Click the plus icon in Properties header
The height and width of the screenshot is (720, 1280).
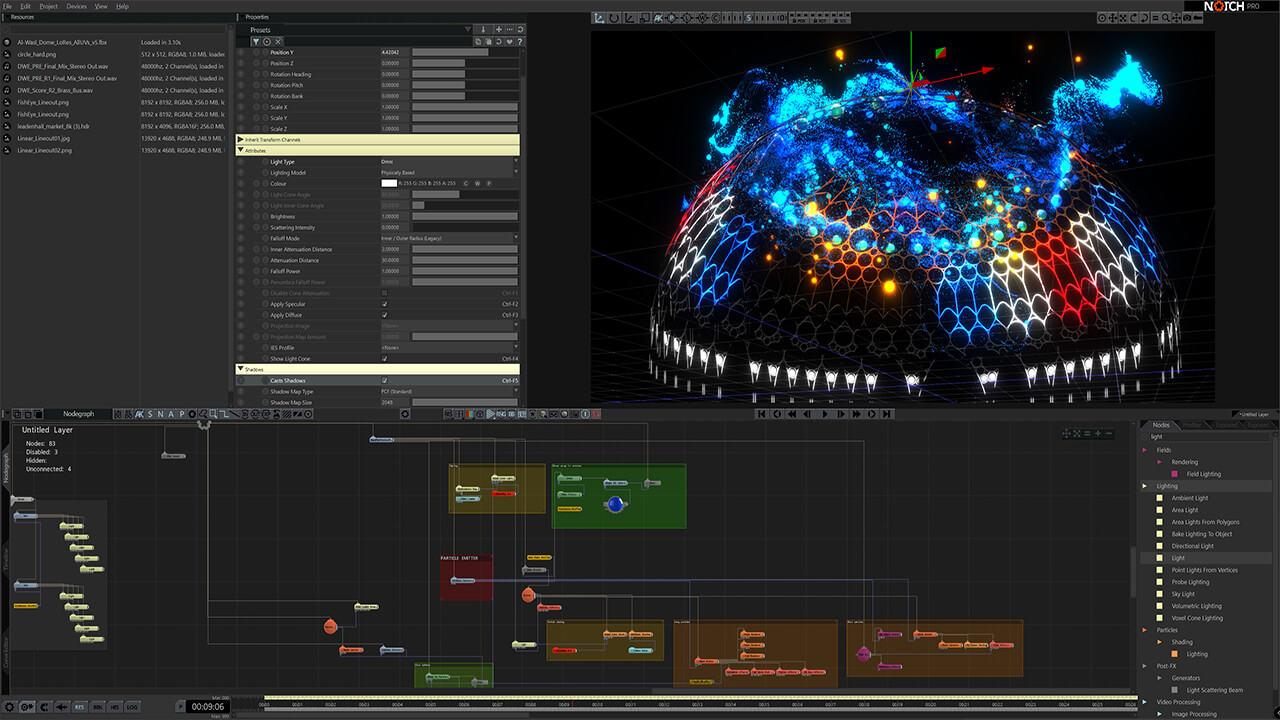tap(499, 30)
